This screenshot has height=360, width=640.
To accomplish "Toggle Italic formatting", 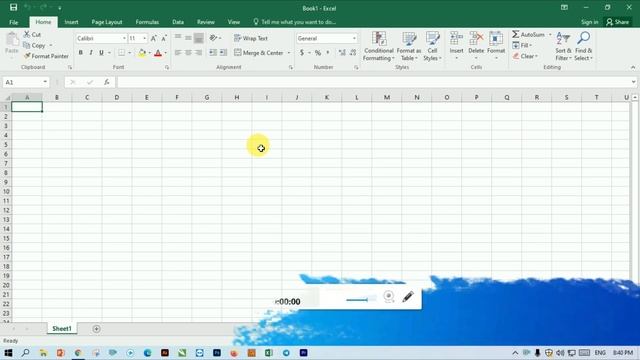I will pyautogui.click(x=91, y=53).
